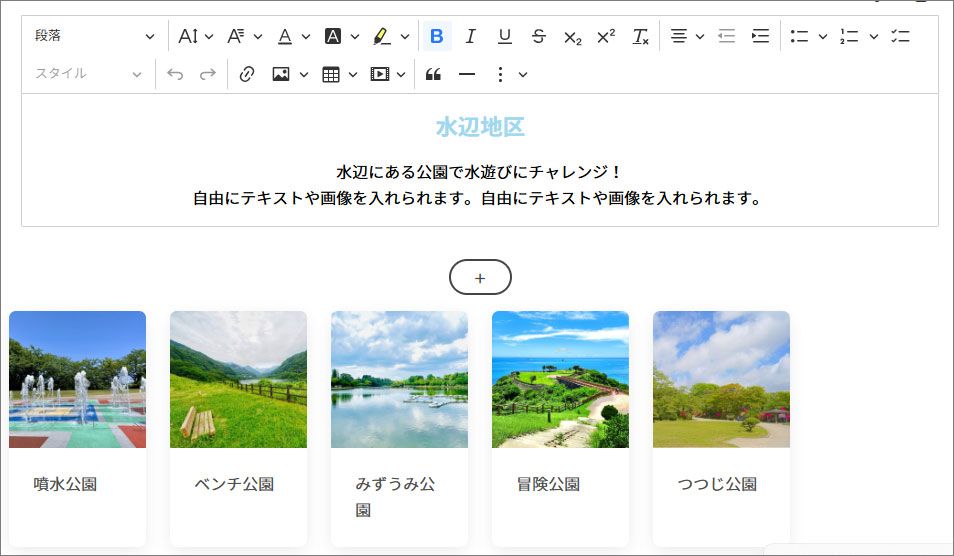
Task: Toggle underline formatting
Action: tap(504, 36)
